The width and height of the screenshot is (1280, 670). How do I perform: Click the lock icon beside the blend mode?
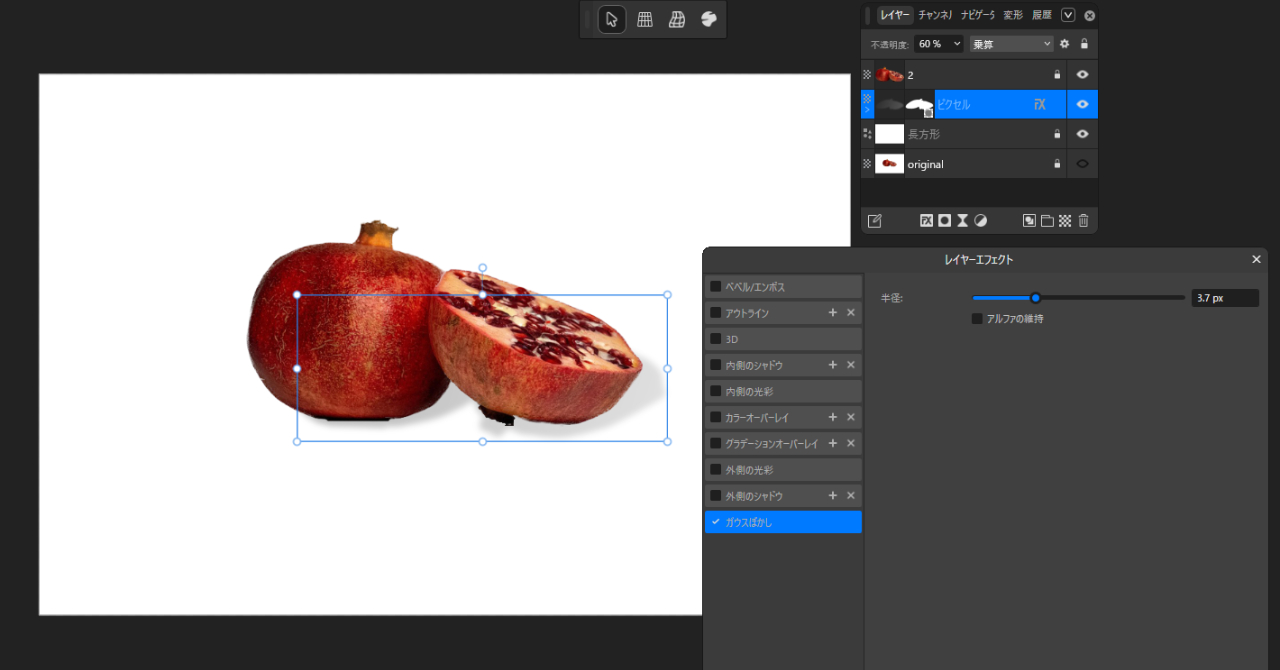click(x=1084, y=44)
